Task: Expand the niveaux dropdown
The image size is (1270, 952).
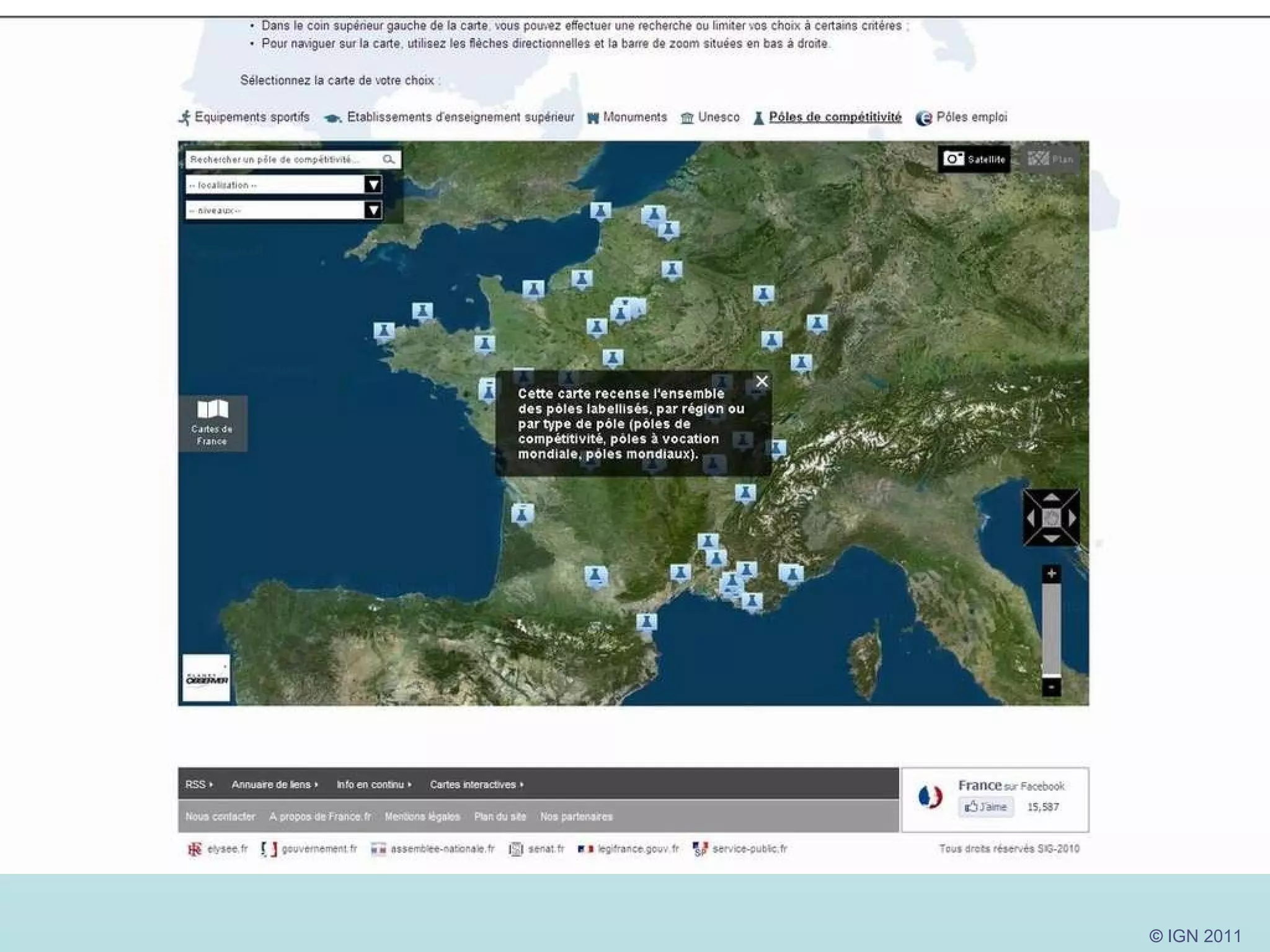Action: (x=373, y=210)
